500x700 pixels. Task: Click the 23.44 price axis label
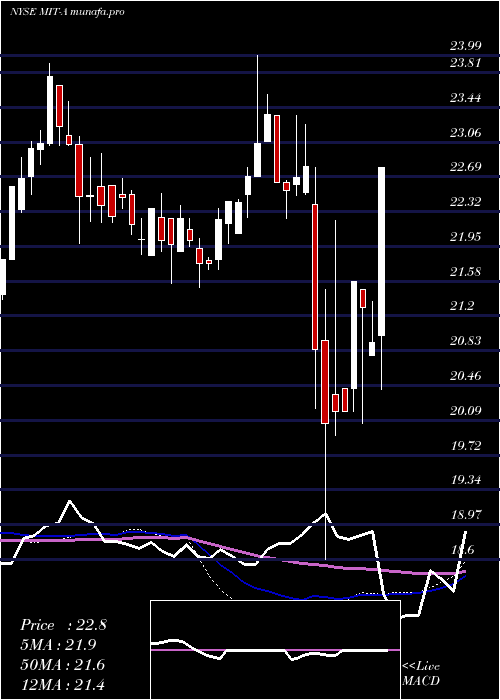click(465, 98)
